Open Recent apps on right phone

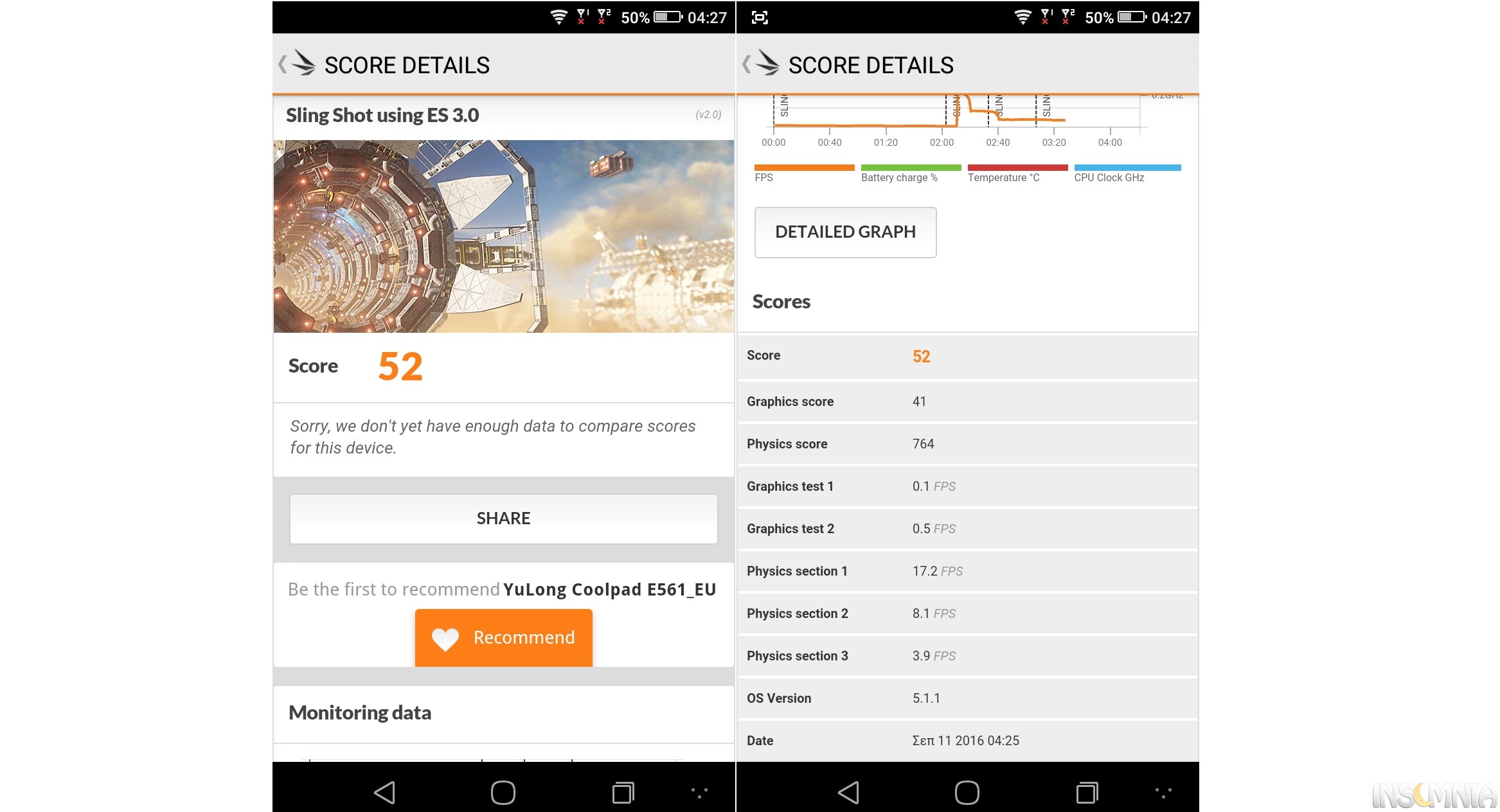(1087, 792)
